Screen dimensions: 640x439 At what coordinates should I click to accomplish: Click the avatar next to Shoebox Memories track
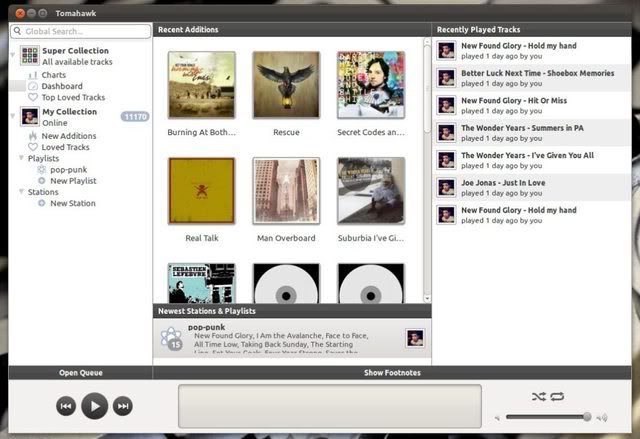(x=446, y=78)
